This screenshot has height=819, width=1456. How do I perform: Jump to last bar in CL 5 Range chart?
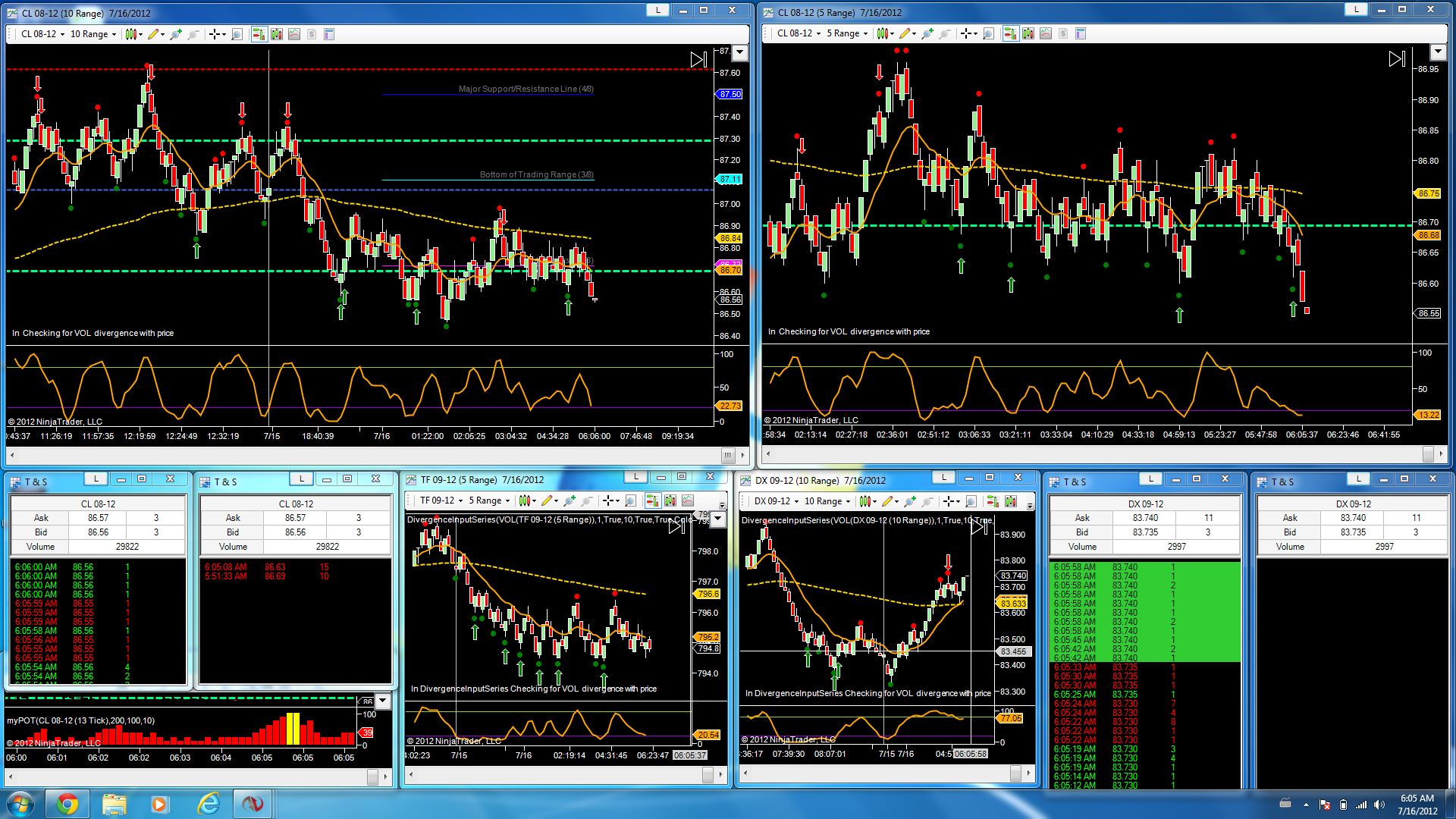(1397, 58)
